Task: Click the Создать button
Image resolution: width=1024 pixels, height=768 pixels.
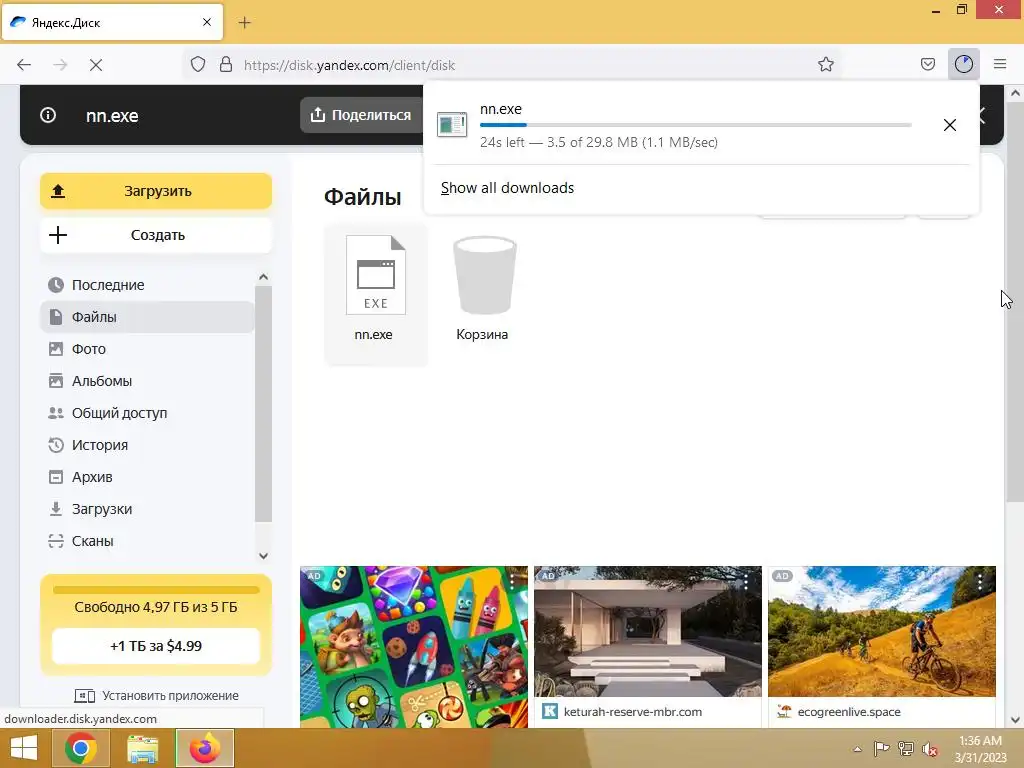Action: click(156, 235)
